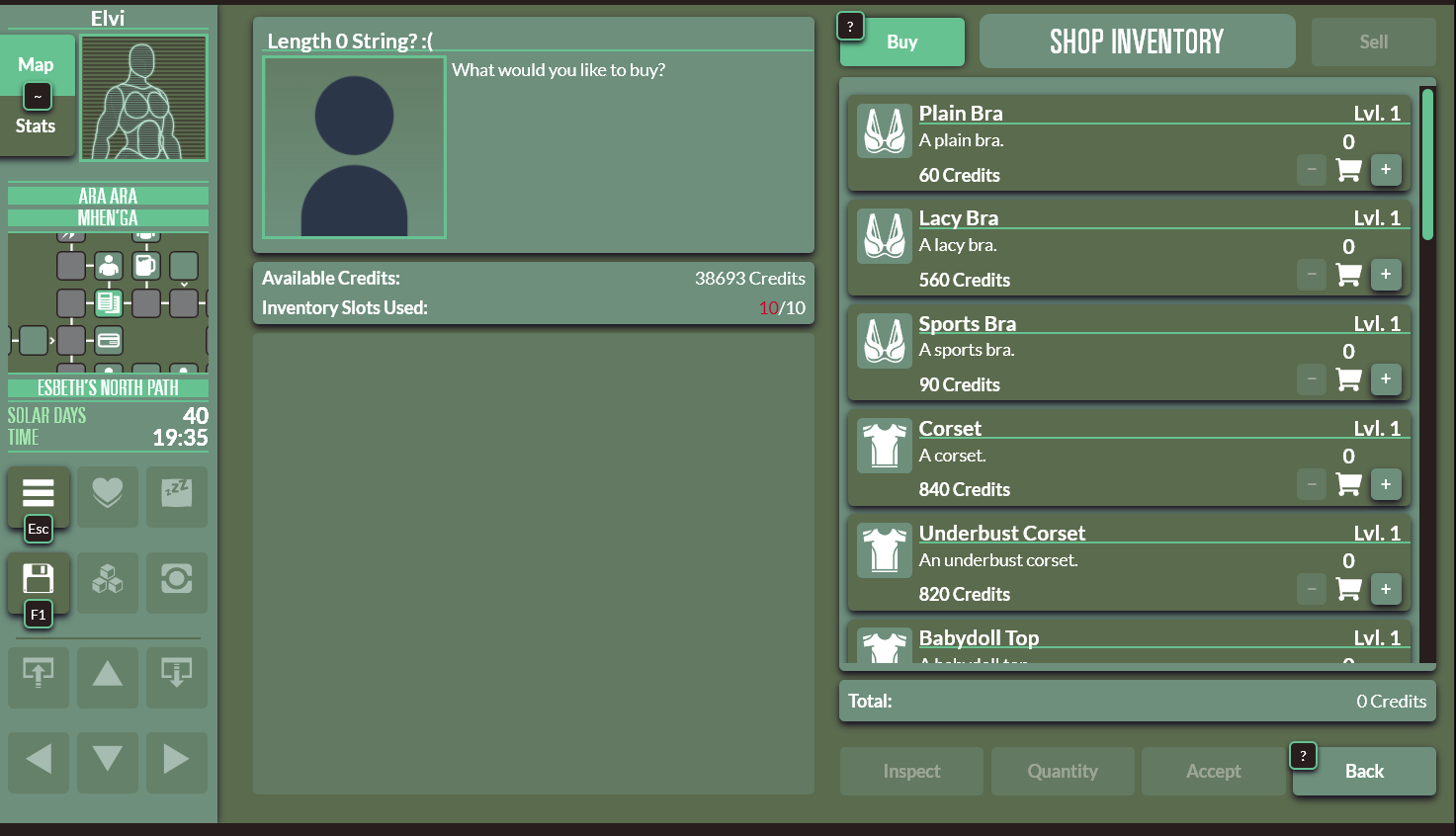Click the left arrow movement button
Screen dimensions: 1456x836
[x=39, y=760]
